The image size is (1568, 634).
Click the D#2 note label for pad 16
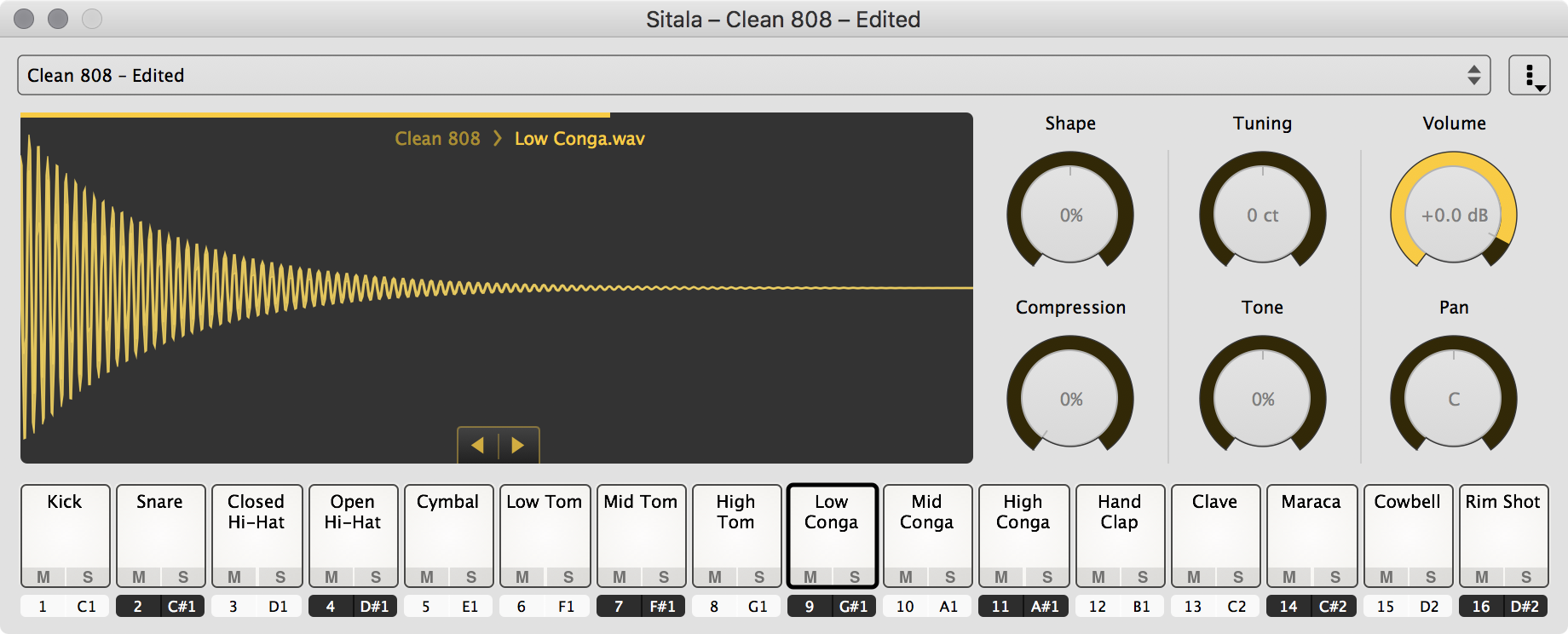pyautogui.click(x=1525, y=607)
